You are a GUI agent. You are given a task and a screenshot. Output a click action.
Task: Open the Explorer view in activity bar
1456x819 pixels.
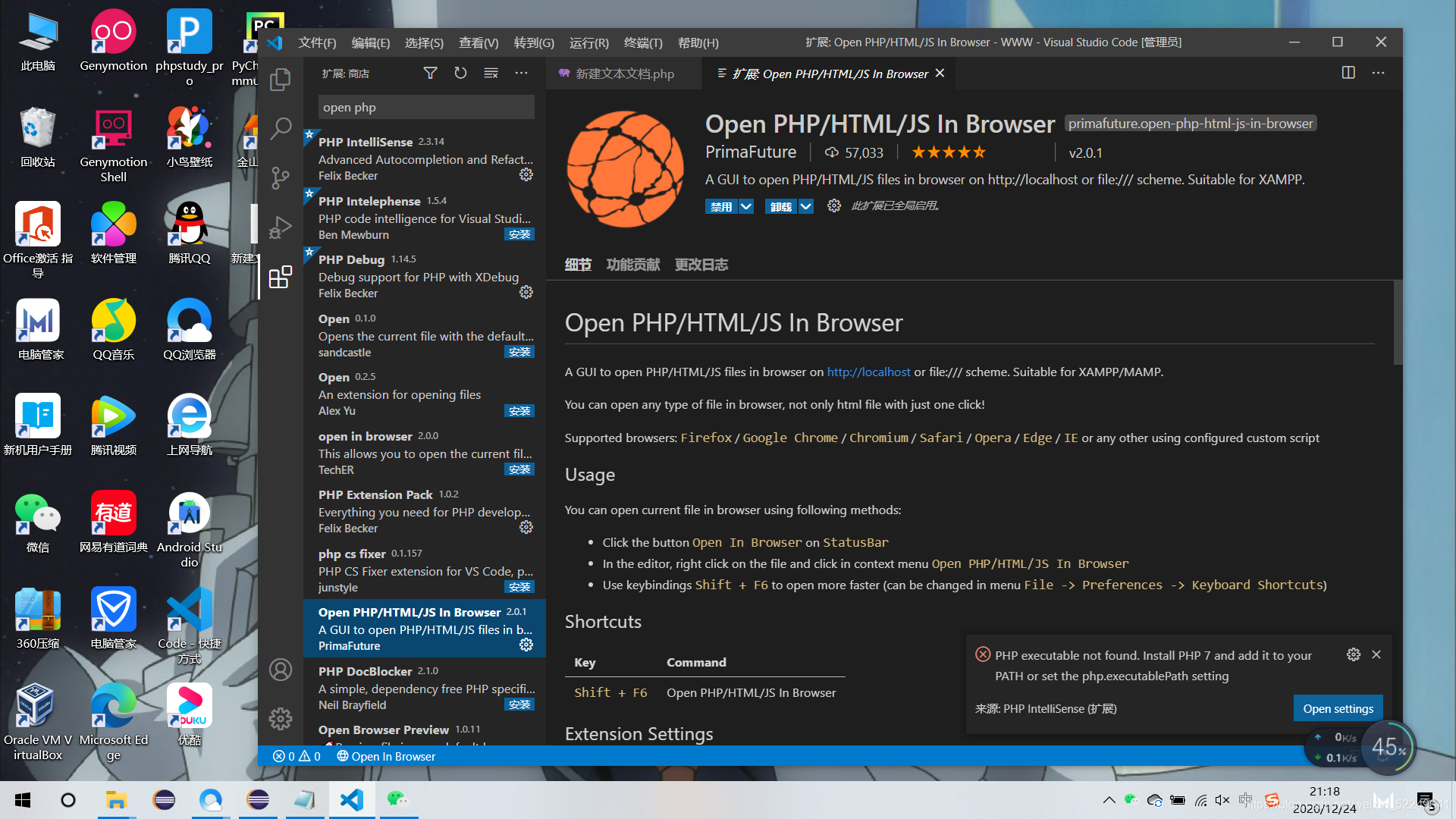[281, 79]
